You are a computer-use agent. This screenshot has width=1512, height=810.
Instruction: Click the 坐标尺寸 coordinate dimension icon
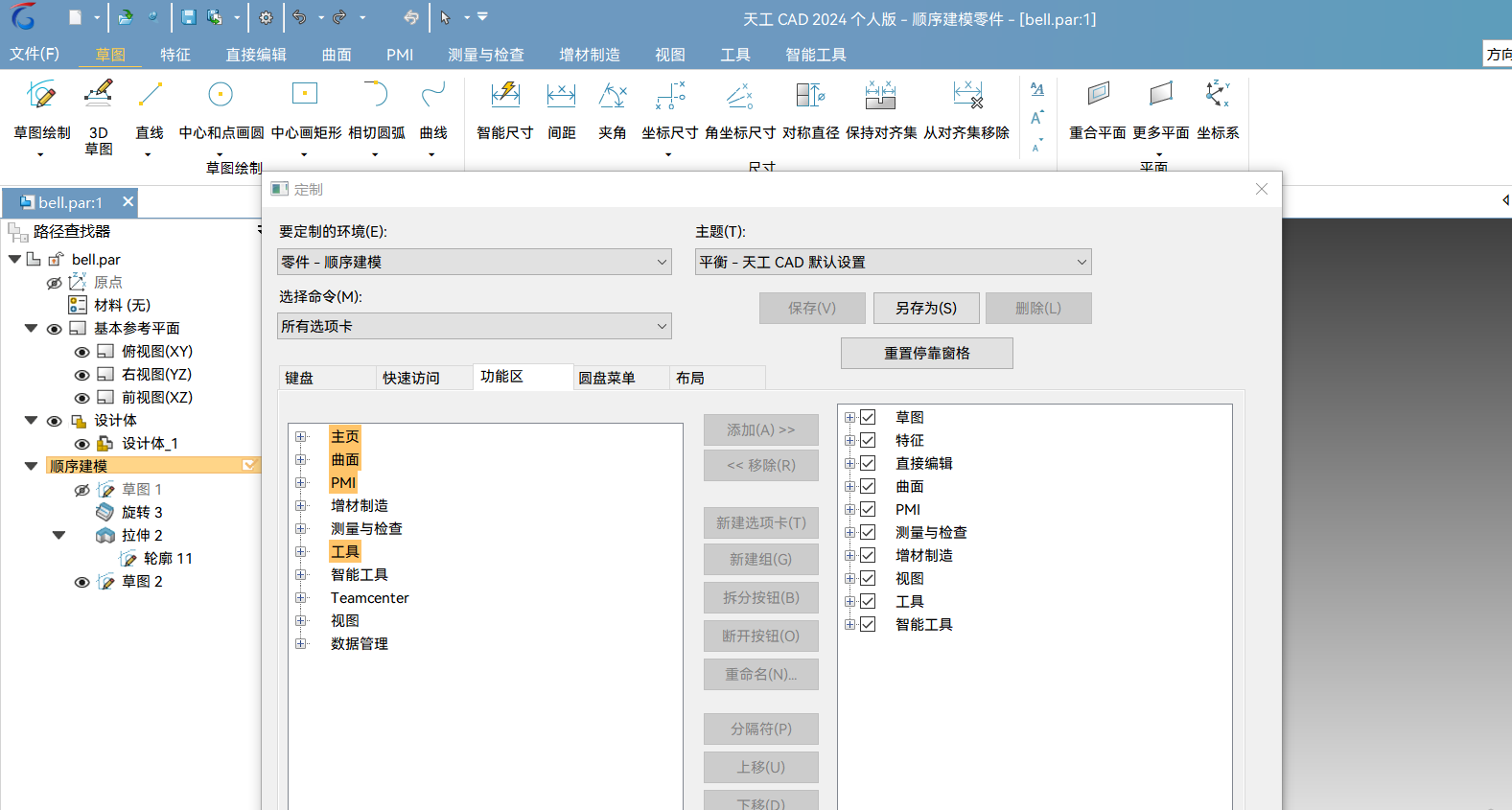(x=669, y=94)
